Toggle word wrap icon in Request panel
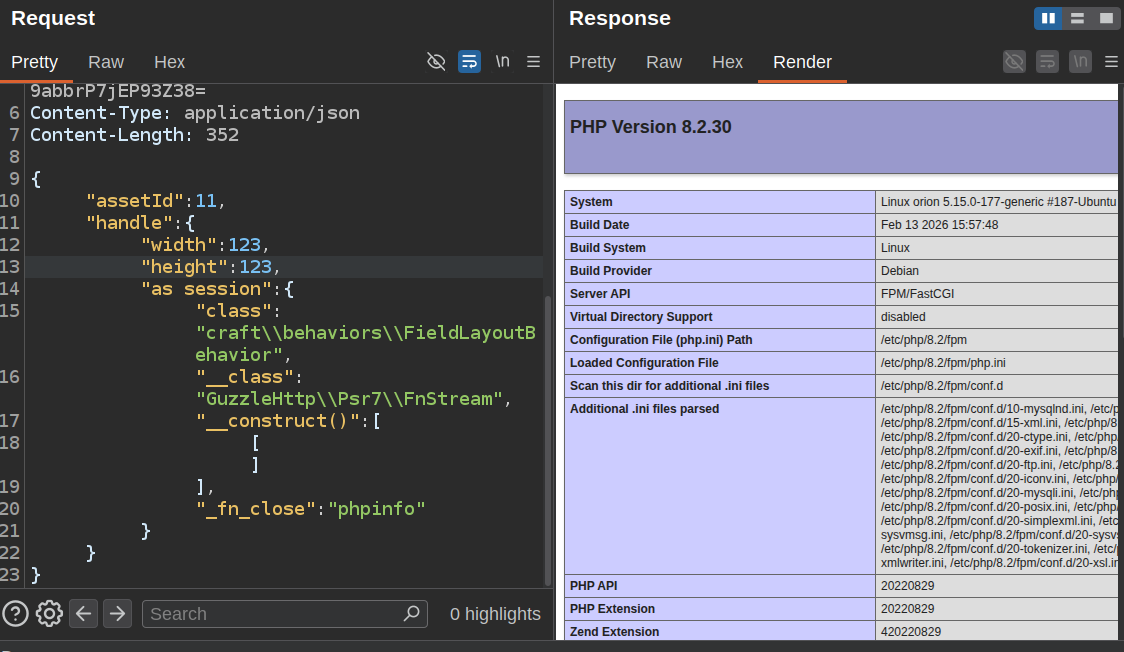Viewport: 1124px width, 652px height. 470,62
